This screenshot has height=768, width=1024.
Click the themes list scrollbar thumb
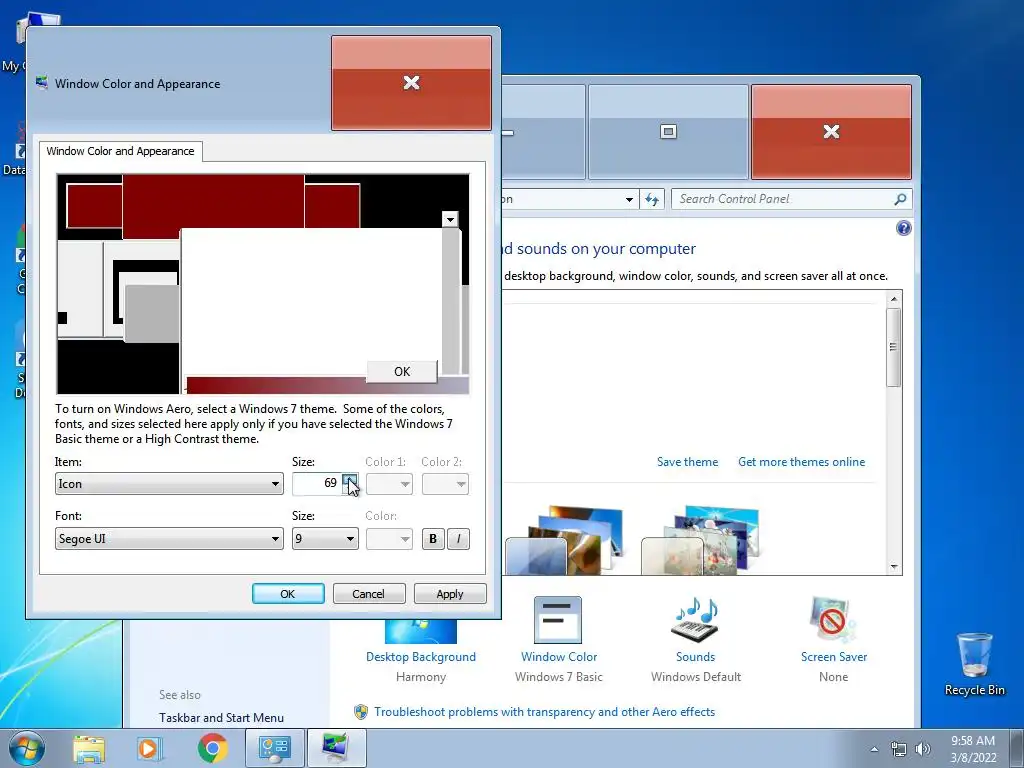pos(894,347)
